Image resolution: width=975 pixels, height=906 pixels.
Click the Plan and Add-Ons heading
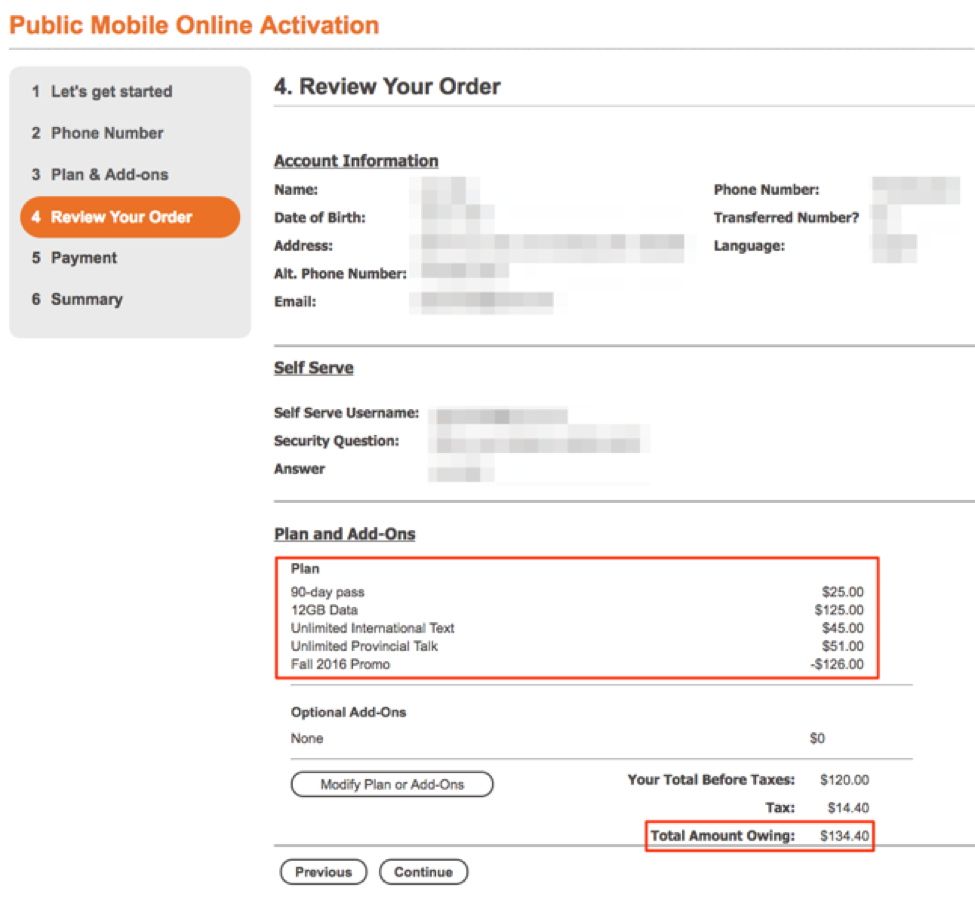pyautogui.click(x=344, y=534)
